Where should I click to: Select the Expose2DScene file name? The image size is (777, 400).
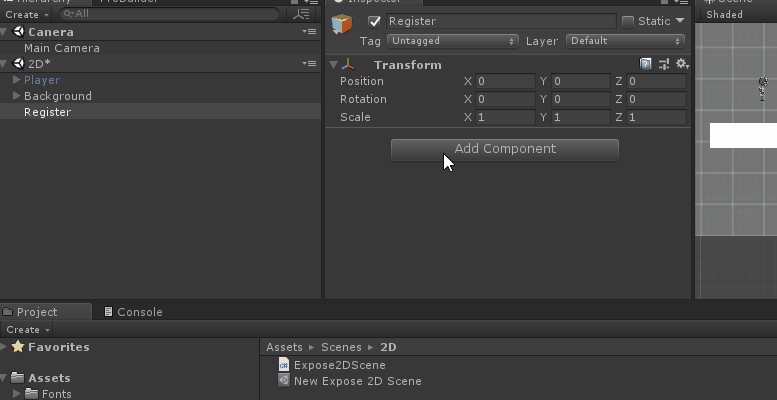339,365
